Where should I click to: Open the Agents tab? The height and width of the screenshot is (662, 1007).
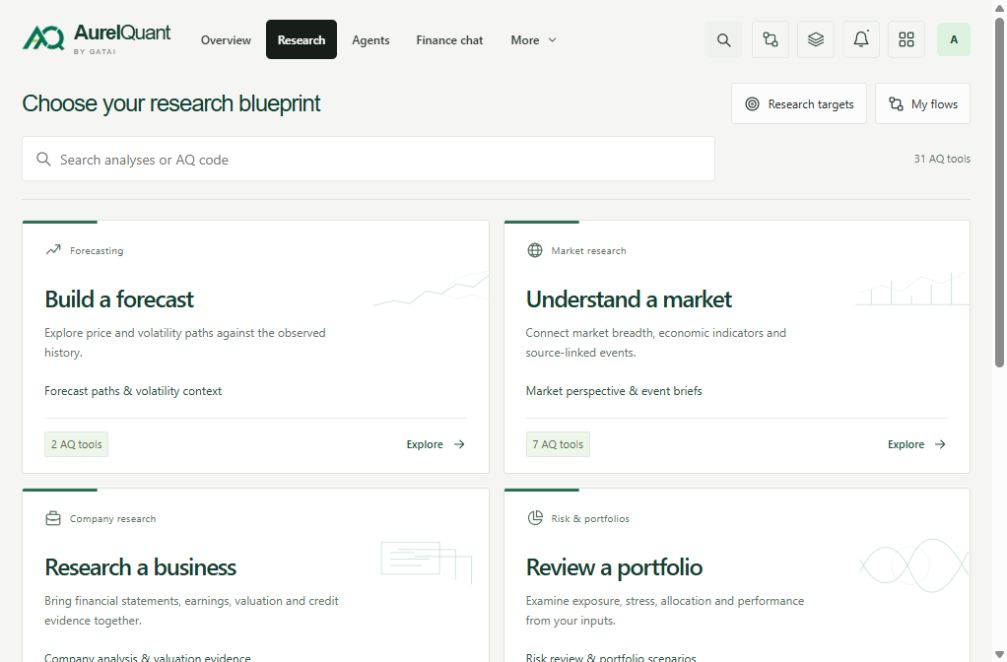click(x=371, y=40)
